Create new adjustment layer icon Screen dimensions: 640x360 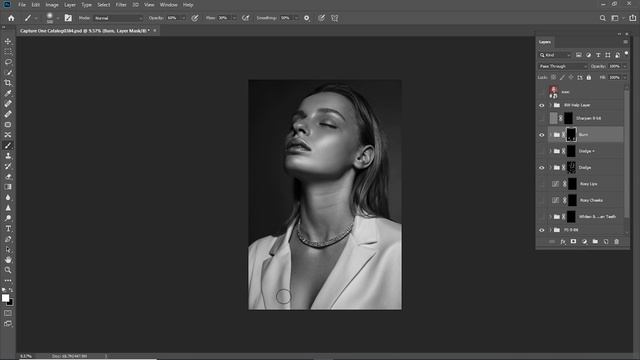click(584, 242)
